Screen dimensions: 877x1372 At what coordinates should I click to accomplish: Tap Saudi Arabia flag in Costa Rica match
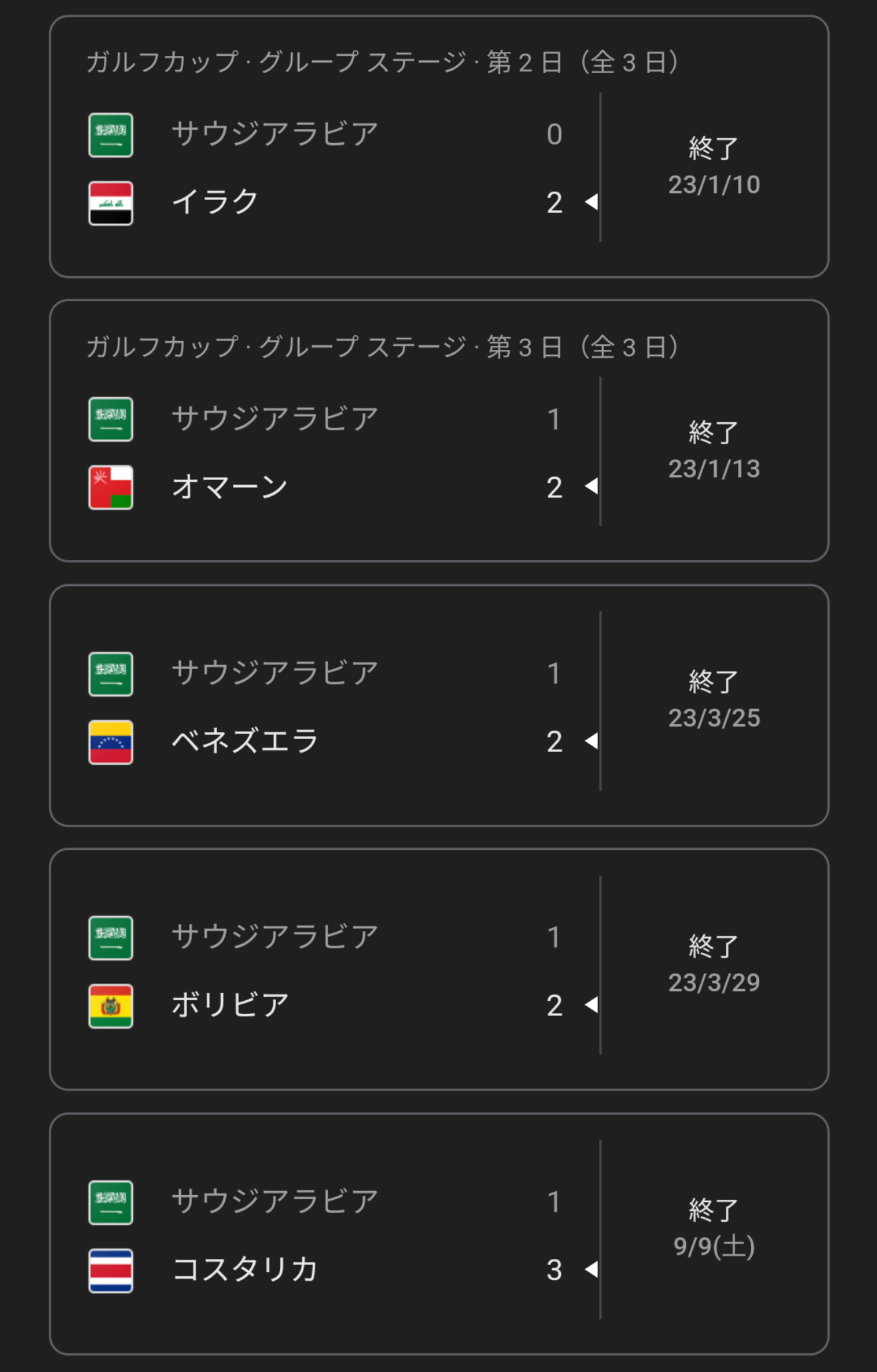[110, 1202]
